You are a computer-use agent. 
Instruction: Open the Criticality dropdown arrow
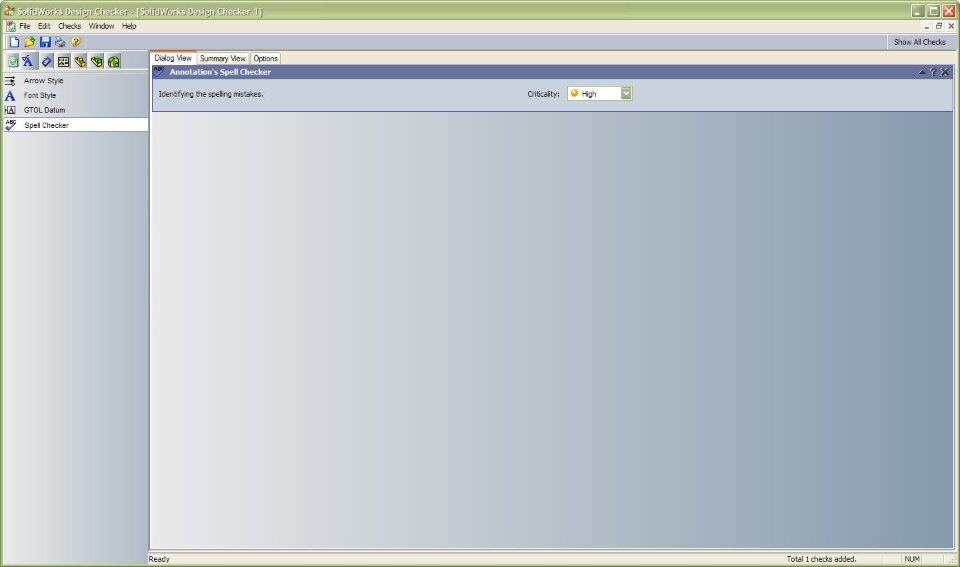coord(626,93)
